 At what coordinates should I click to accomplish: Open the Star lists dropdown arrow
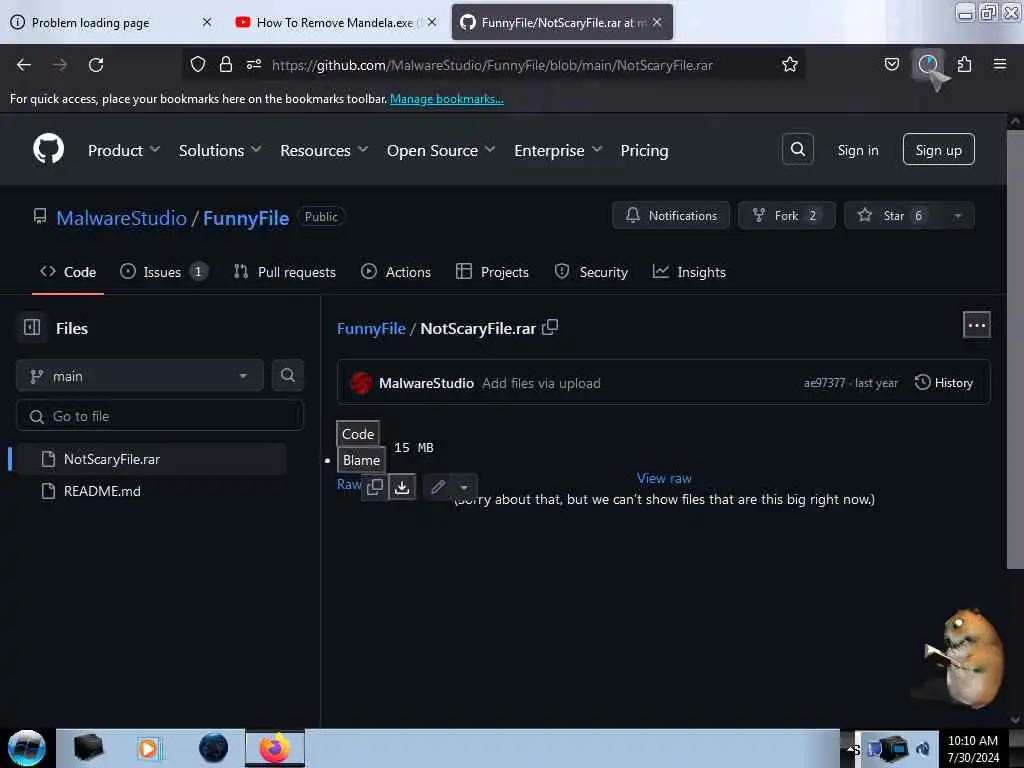click(x=957, y=216)
